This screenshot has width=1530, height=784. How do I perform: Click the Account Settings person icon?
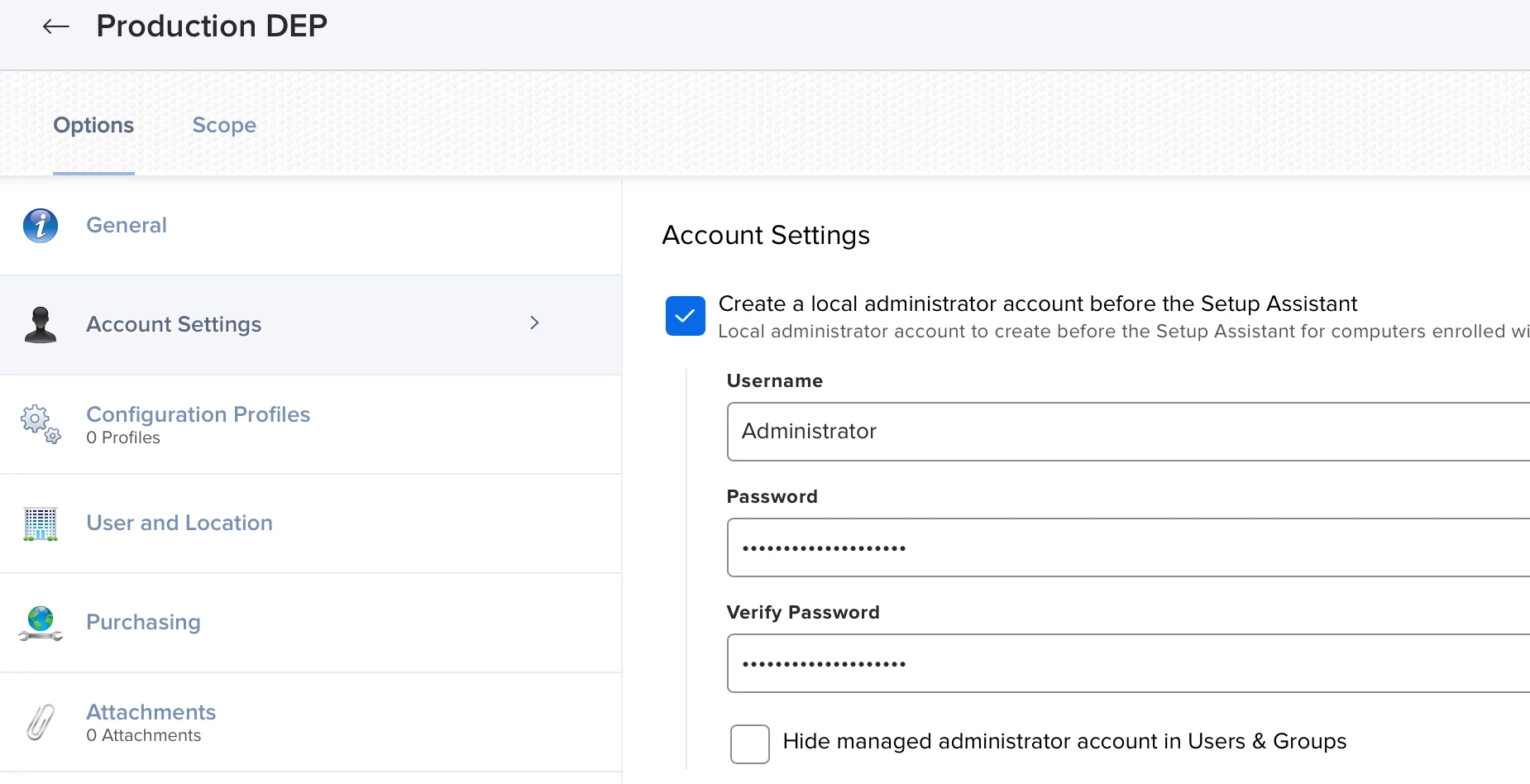41,324
